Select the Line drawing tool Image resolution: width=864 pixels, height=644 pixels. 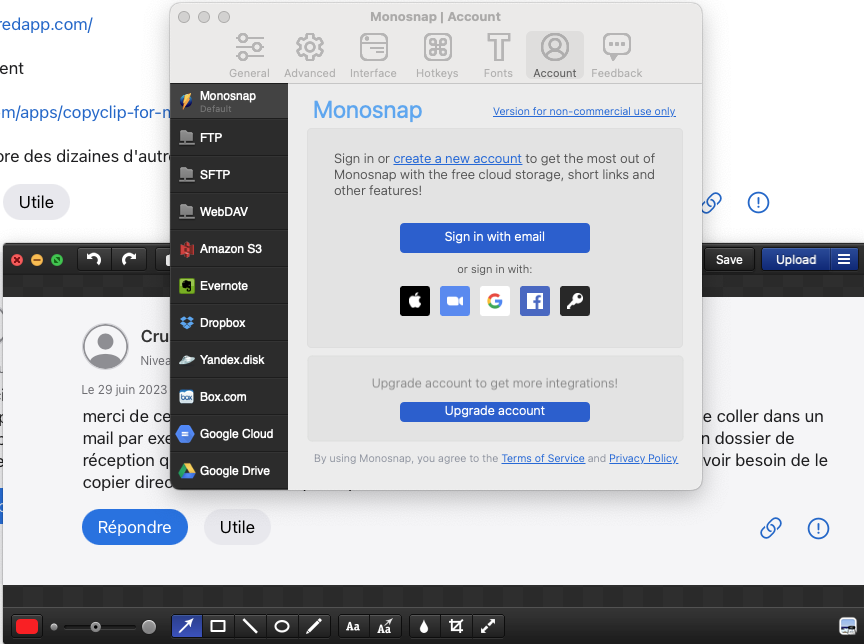(250, 626)
